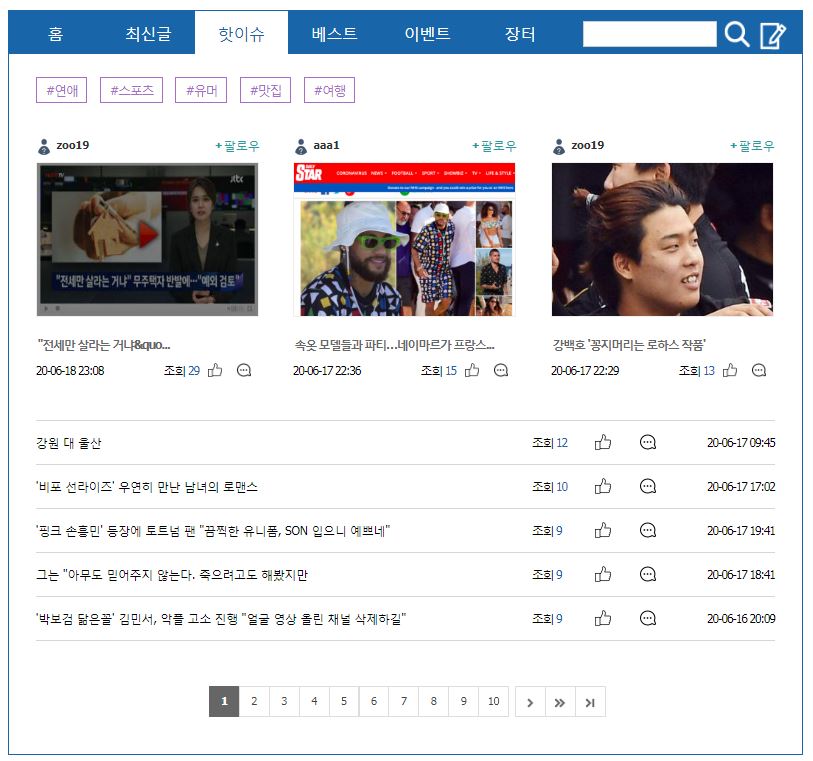This screenshot has height=761, width=813.
Task: Open comment icon for '박보검 닮은꼴' post
Action: (648, 619)
